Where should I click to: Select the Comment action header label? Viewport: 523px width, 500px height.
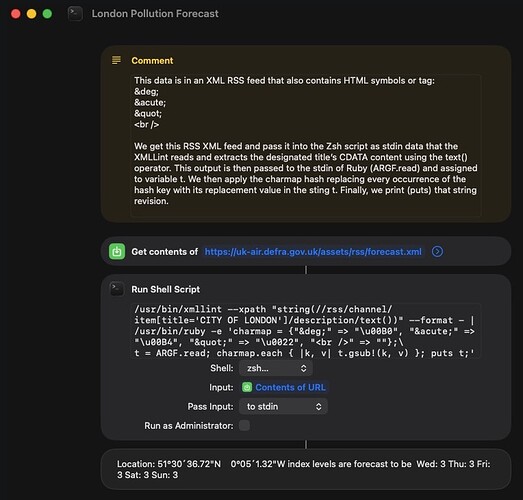tap(152, 60)
